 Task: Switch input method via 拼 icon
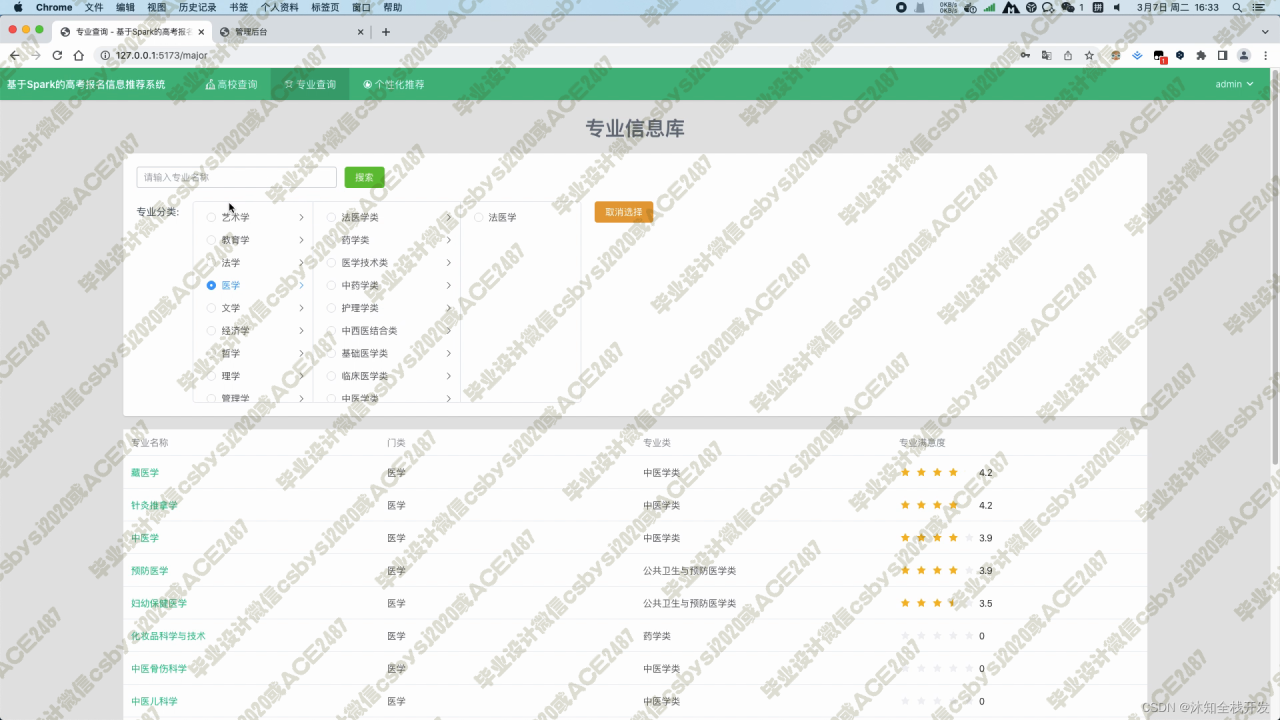[1097, 7]
